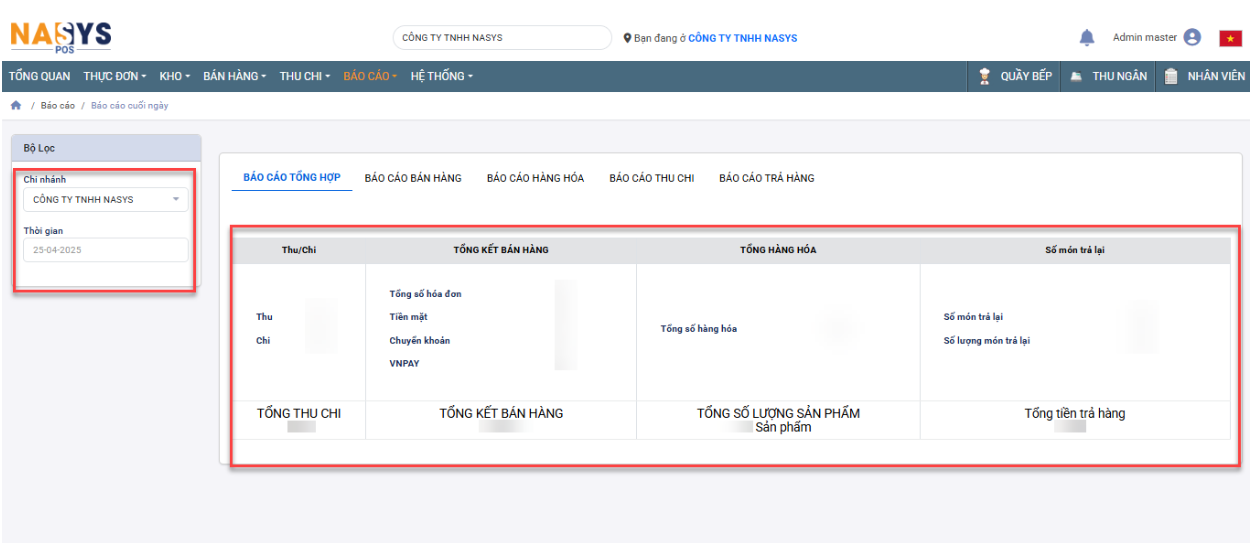Click the company search box at top

pyautogui.click(x=501, y=38)
